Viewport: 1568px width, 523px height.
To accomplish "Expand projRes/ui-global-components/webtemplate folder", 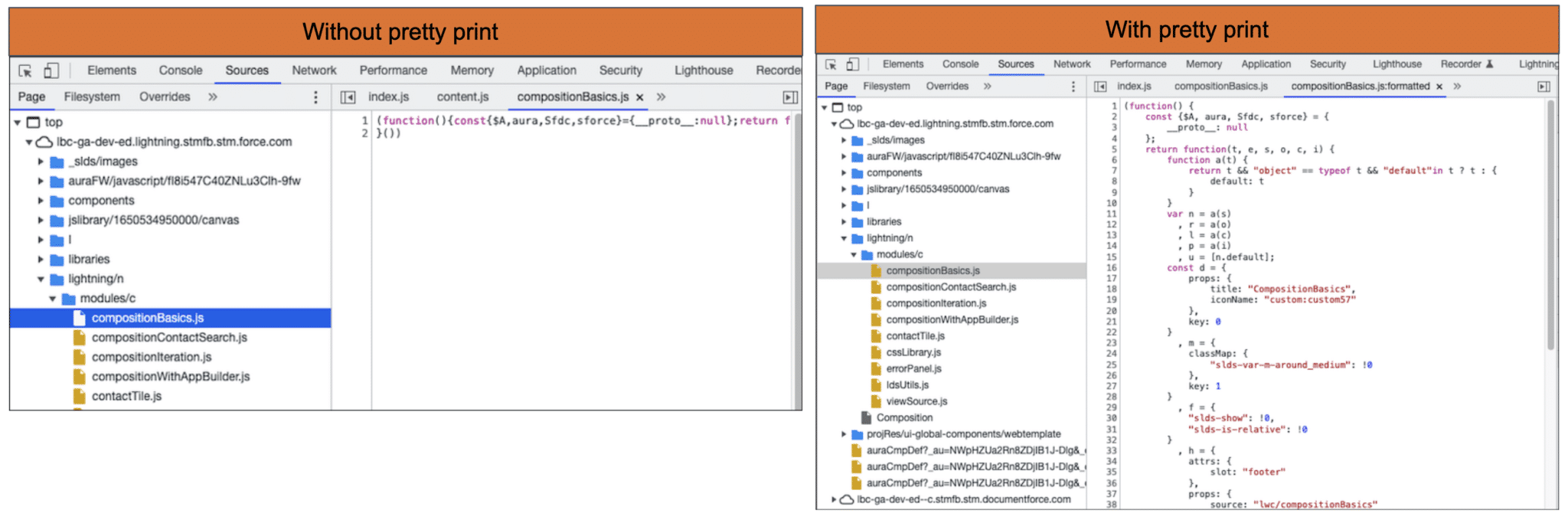I will click(x=844, y=434).
